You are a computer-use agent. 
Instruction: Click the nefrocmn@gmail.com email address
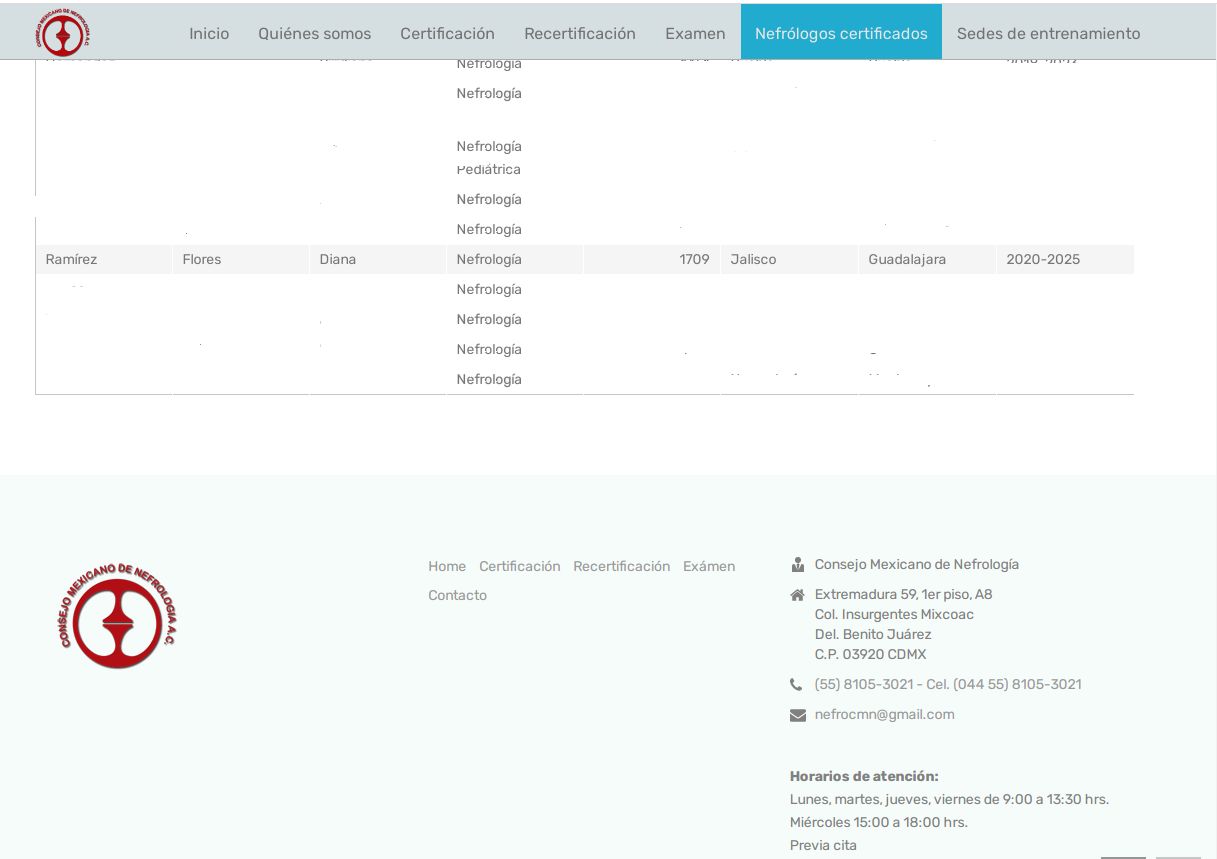coord(884,714)
